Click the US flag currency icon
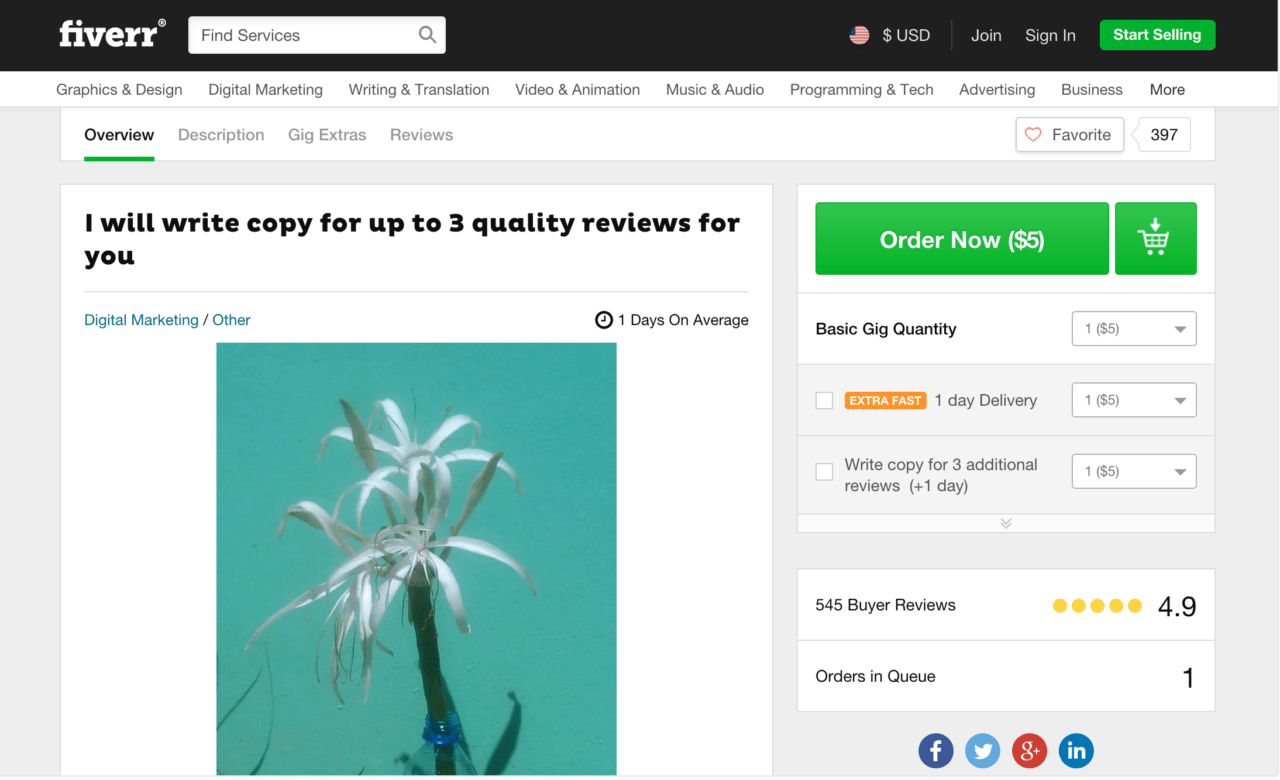The width and height of the screenshot is (1280, 780). (x=859, y=35)
